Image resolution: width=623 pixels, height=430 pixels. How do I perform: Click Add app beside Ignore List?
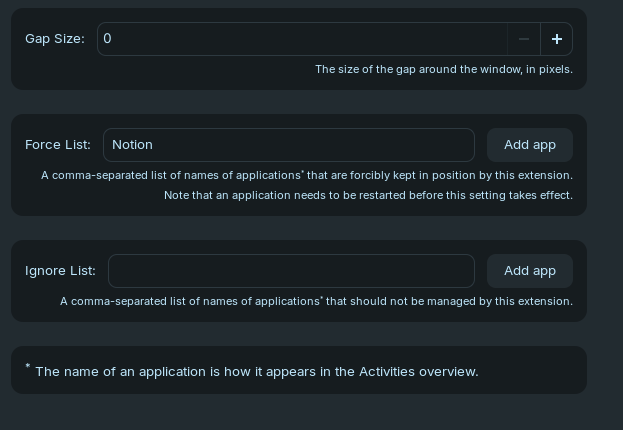[529, 271]
